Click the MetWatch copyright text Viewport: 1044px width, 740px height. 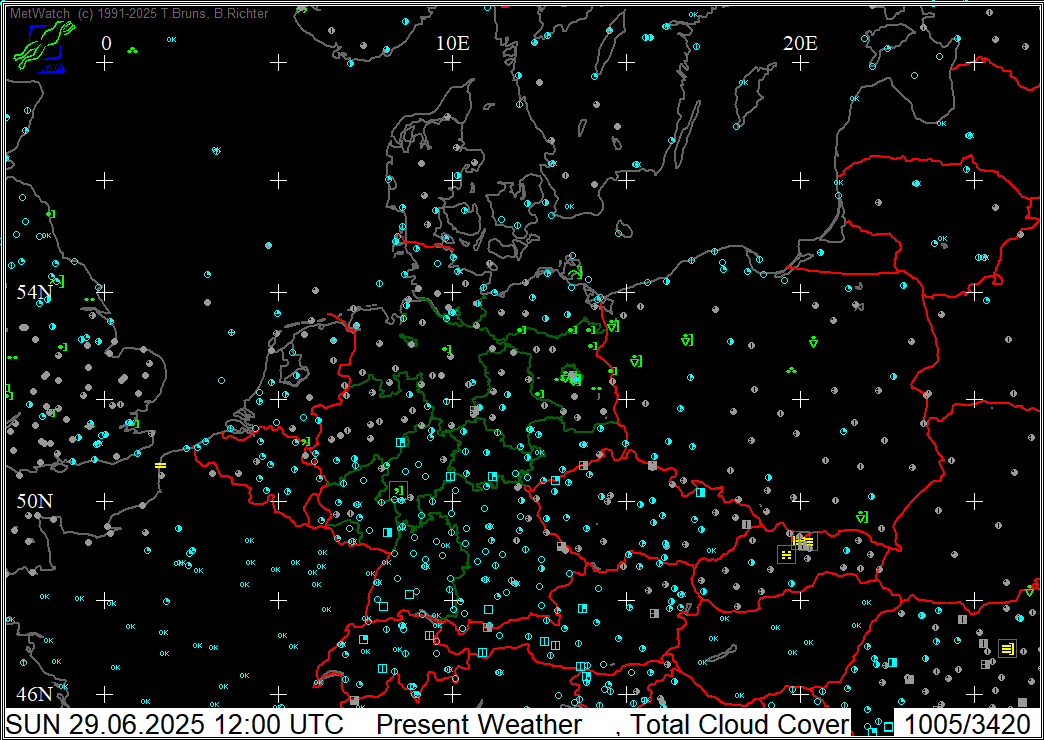[x=139, y=13]
